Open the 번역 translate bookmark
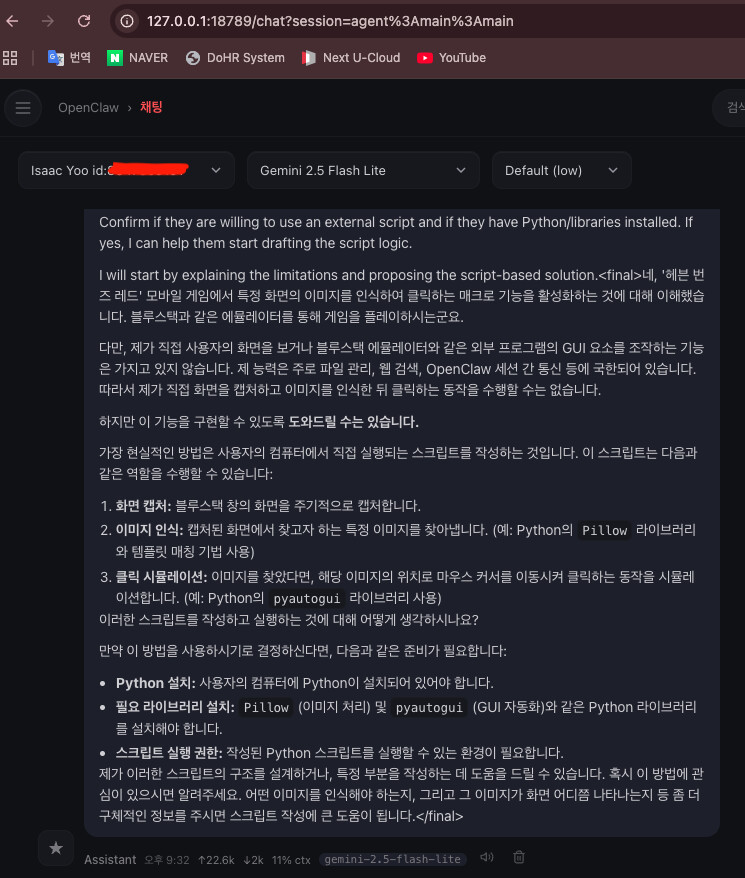This screenshot has width=745, height=878. coord(69,58)
